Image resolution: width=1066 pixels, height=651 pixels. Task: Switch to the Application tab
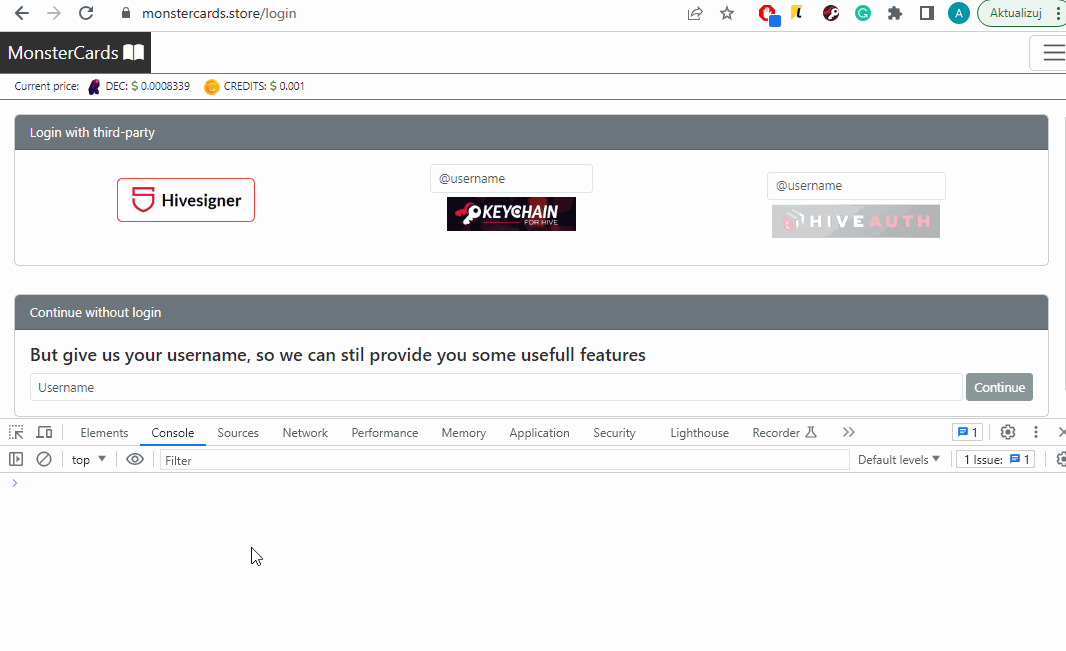tap(540, 433)
